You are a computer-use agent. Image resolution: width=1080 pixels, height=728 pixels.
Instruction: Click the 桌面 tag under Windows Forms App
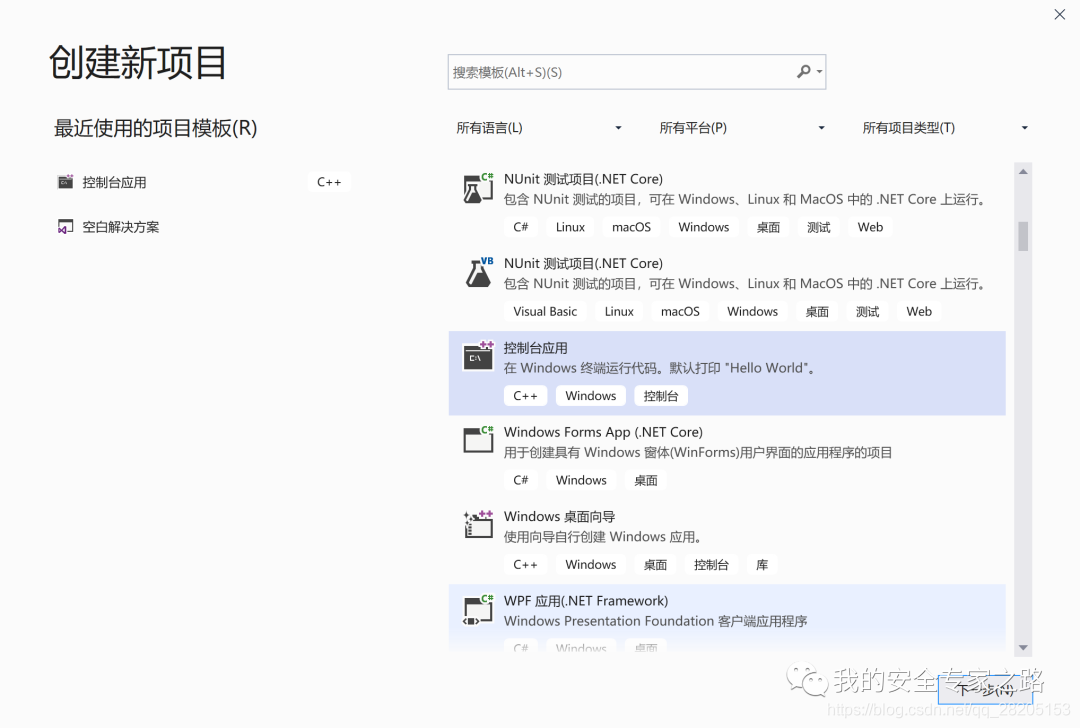tap(645, 480)
